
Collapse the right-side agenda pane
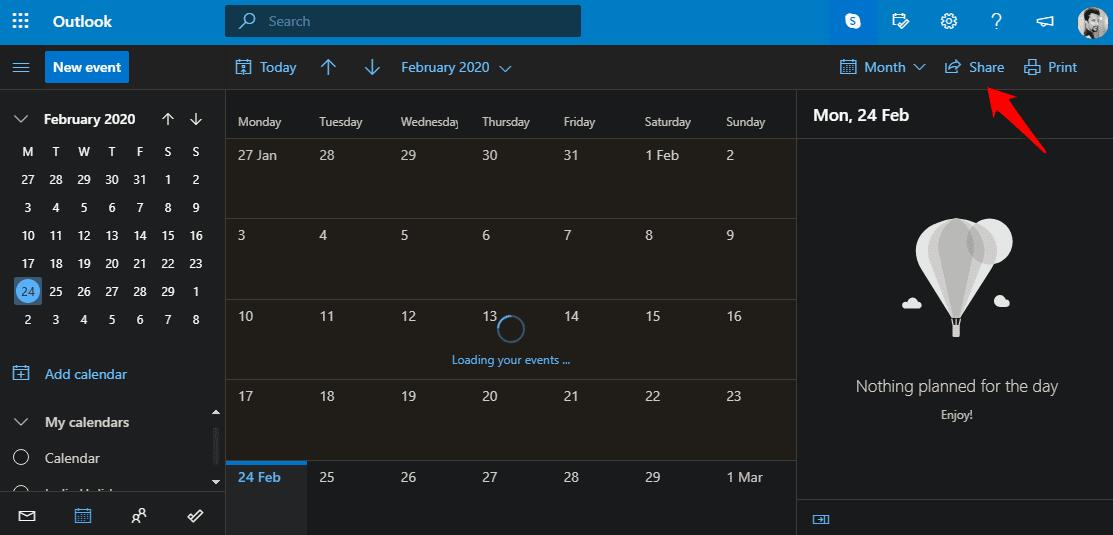pyautogui.click(x=821, y=519)
